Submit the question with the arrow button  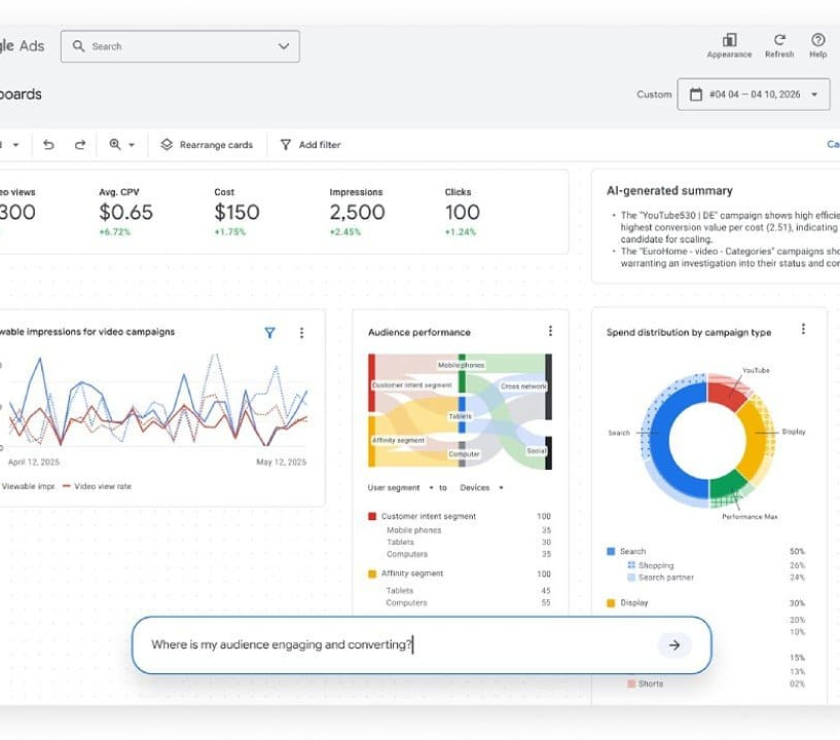(x=674, y=645)
